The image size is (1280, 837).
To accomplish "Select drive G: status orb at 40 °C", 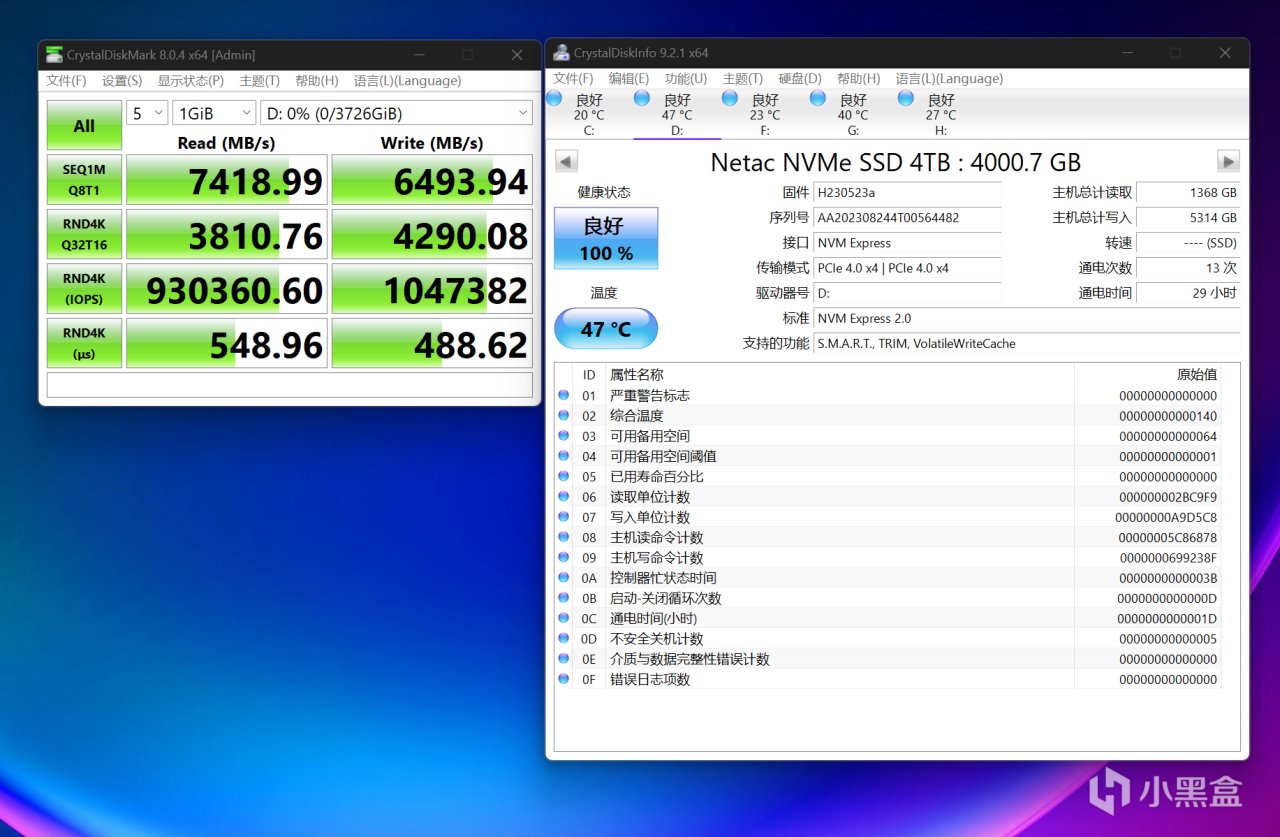I will click(818, 98).
